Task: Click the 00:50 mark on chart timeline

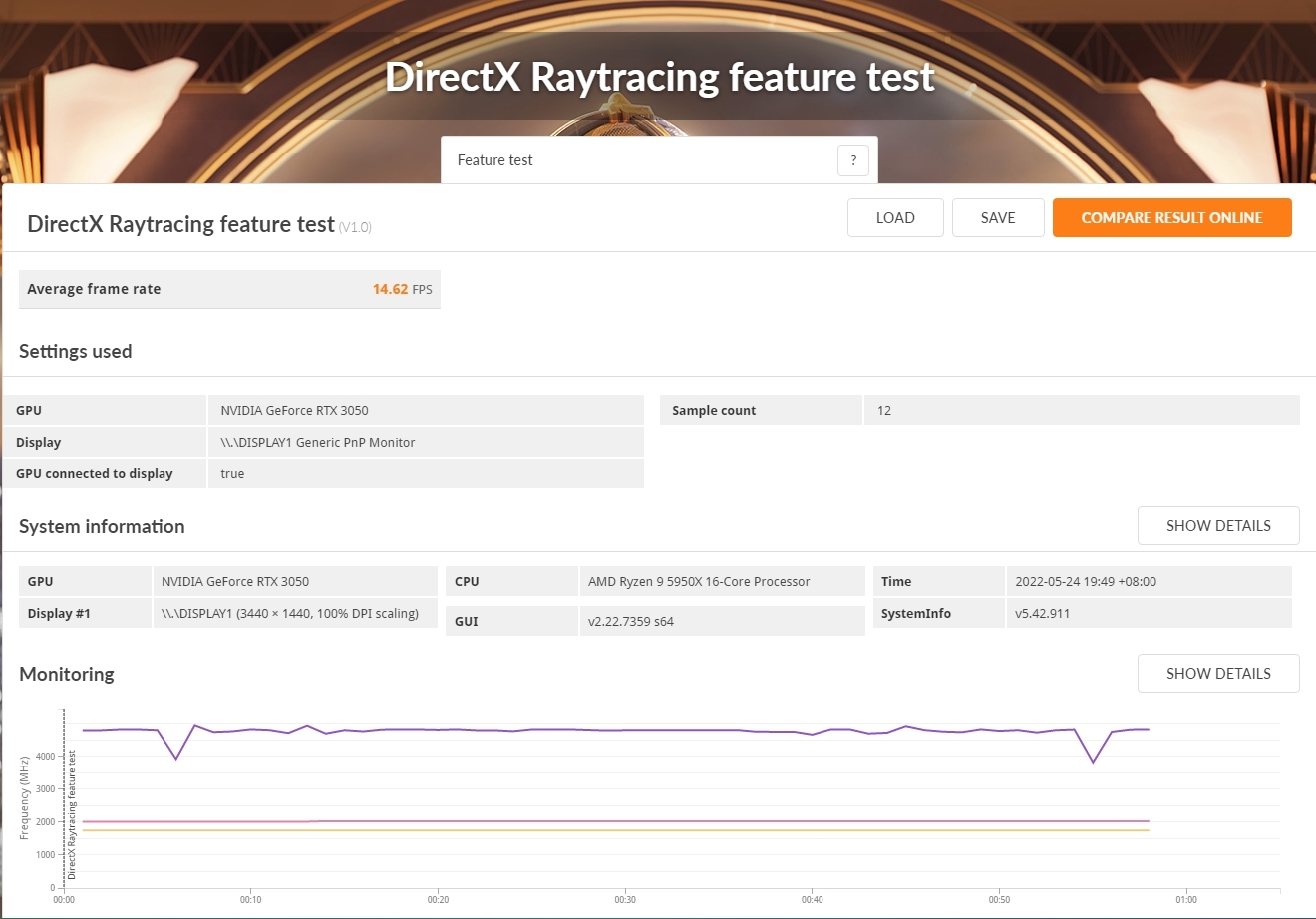Action: [x=999, y=899]
